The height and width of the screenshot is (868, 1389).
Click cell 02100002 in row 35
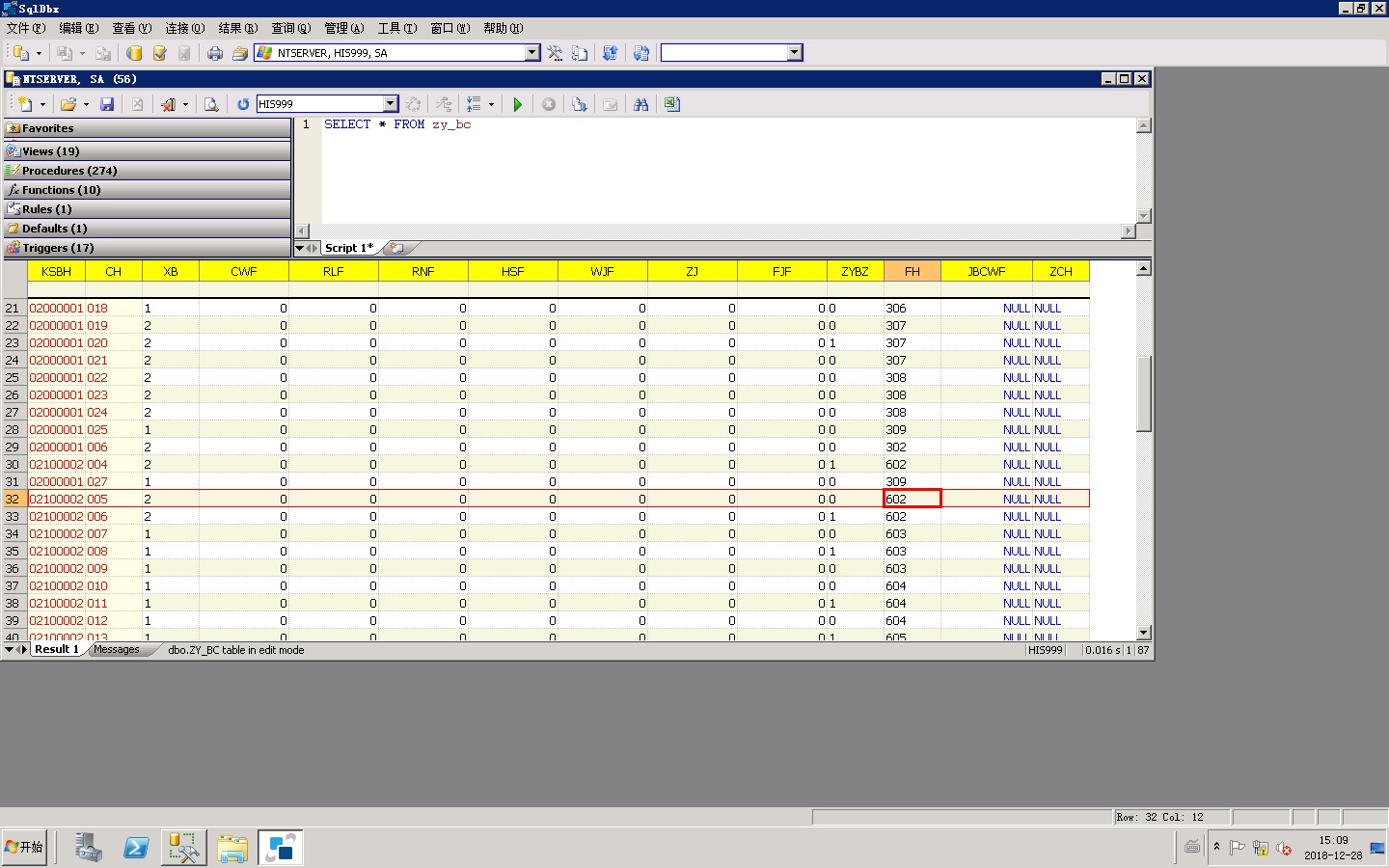point(57,551)
